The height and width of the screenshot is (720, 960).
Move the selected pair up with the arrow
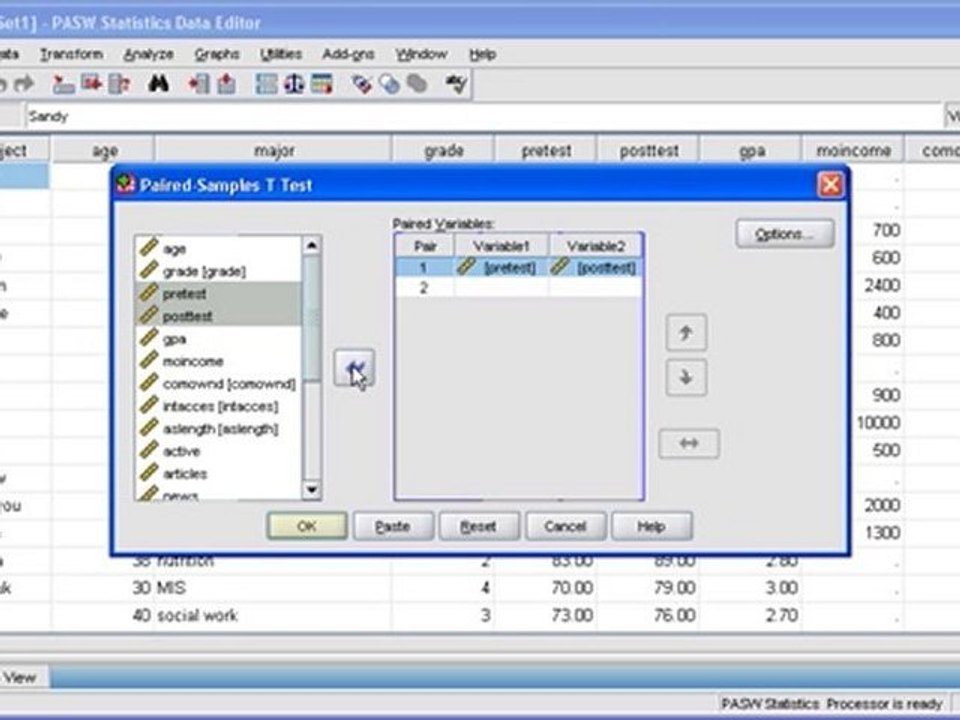point(686,333)
